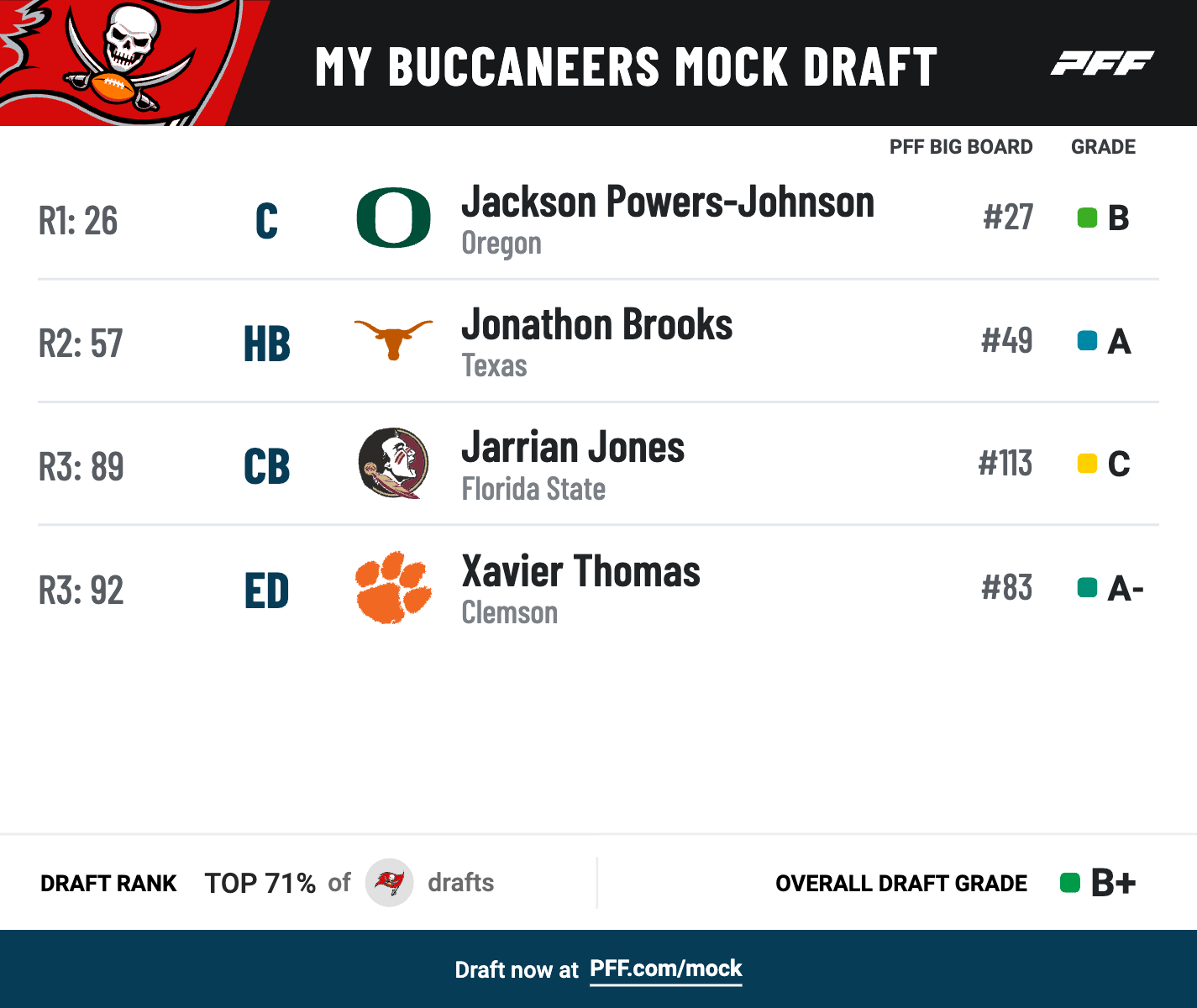This screenshot has width=1197, height=1008.
Task: Click the yellow C grade swatch
Action: tap(1087, 464)
